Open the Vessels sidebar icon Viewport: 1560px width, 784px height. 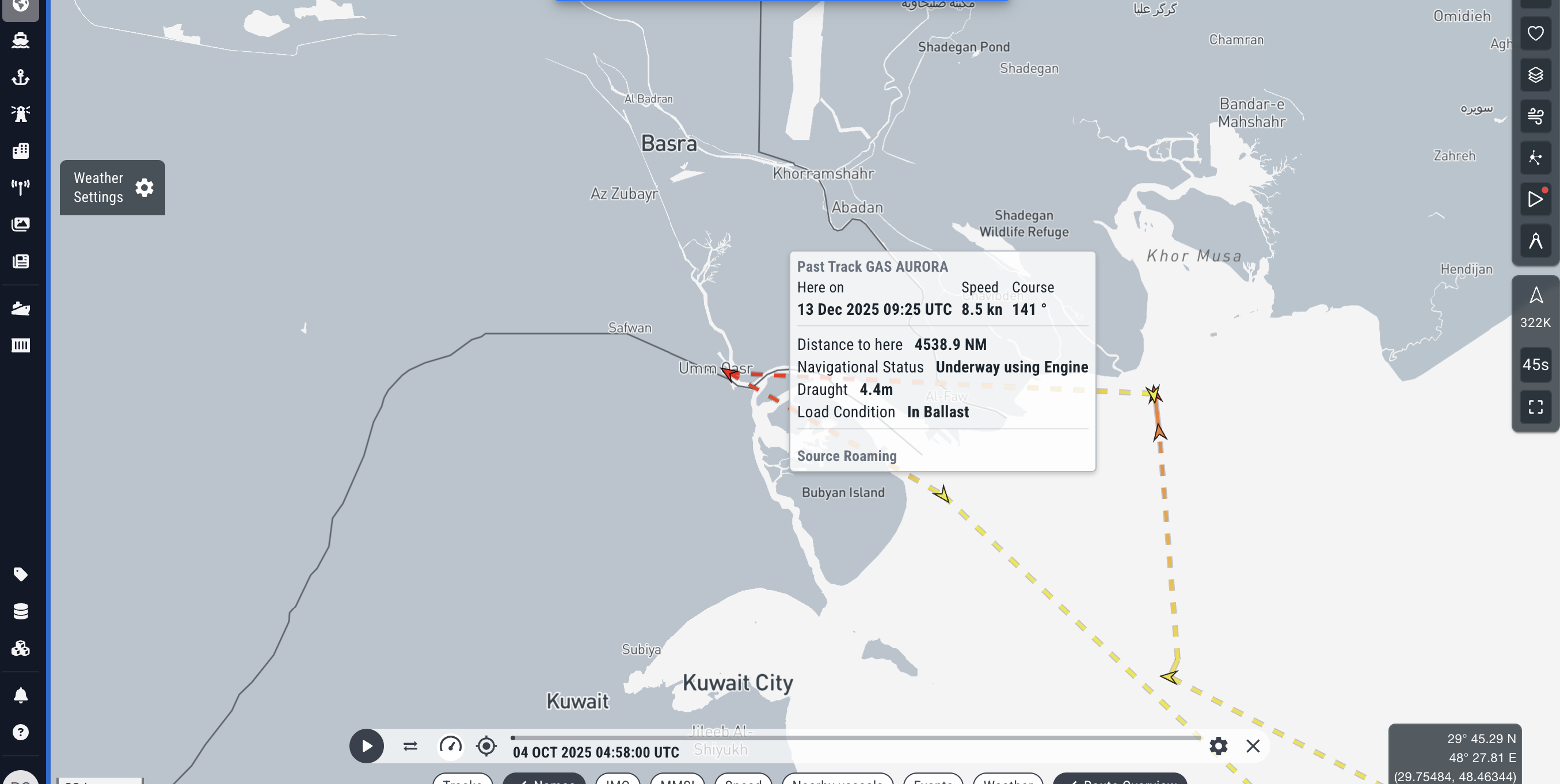pyautogui.click(x=21, y=40)
